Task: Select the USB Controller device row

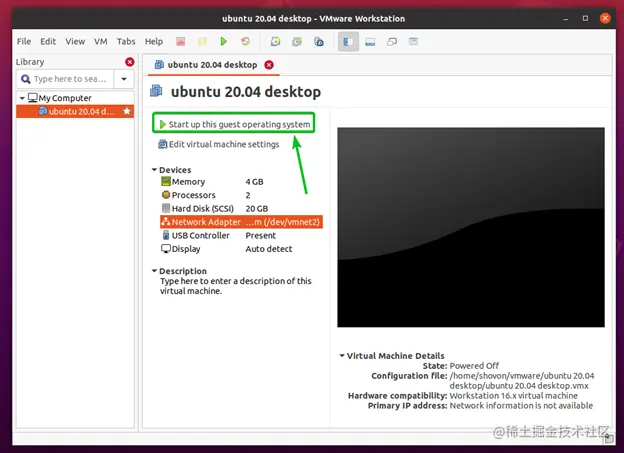Action: pyautogui.click(x=241, y=235)
